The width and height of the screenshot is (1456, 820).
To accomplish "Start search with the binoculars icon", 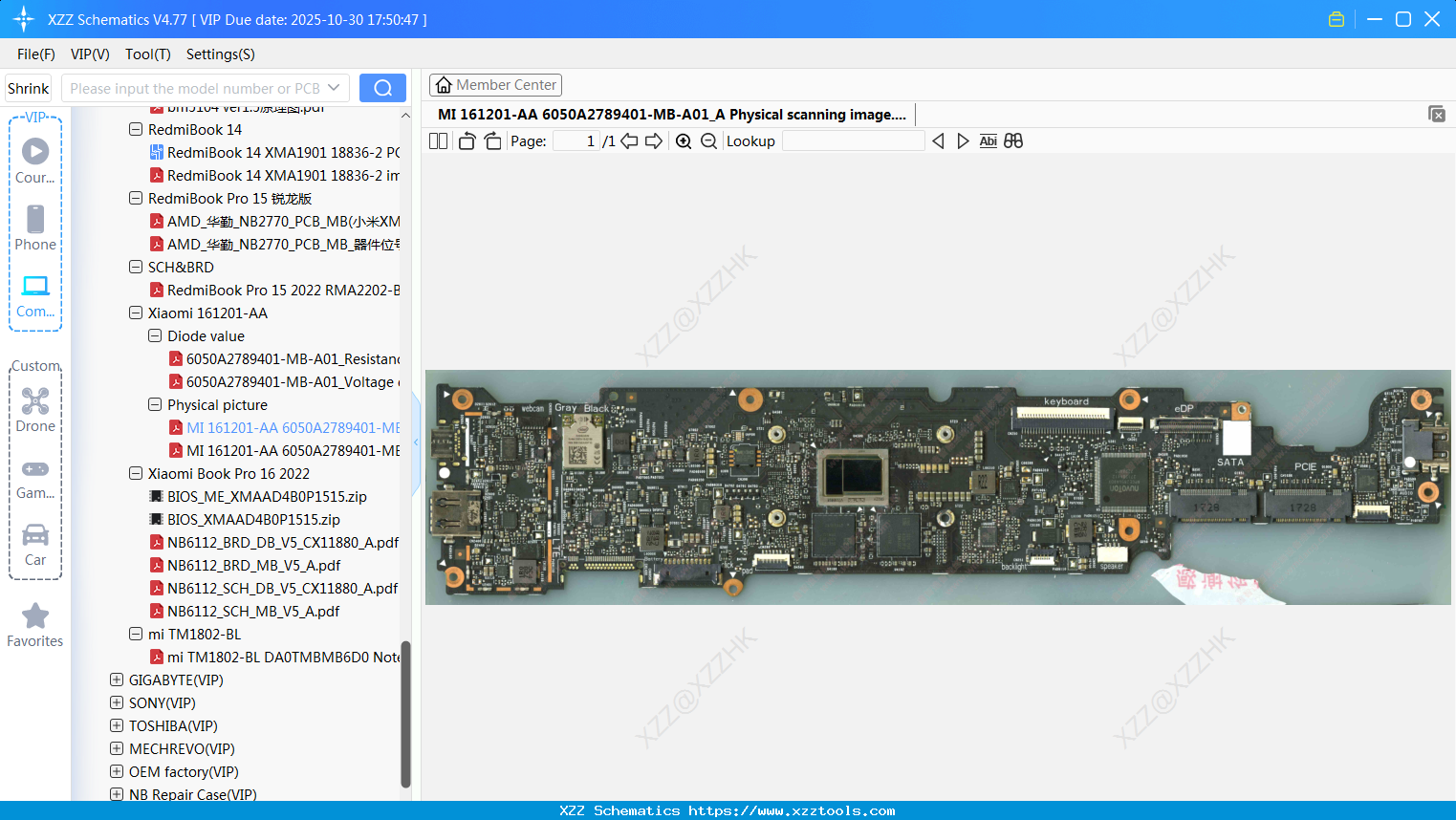I will tap(1013, 141).
